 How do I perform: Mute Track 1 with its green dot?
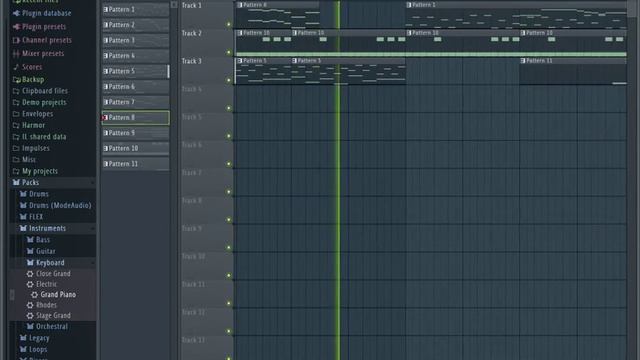point(229,24)
